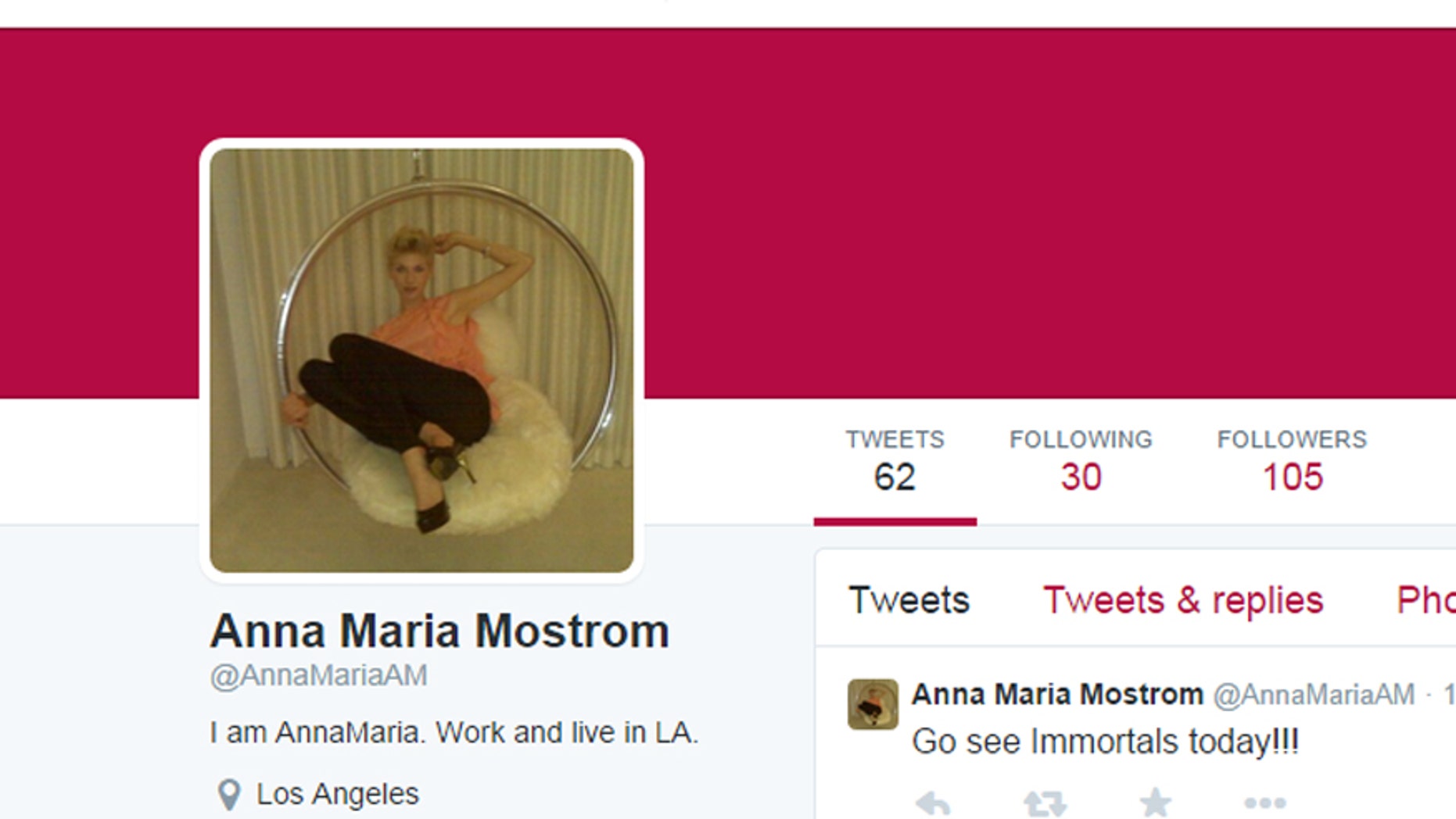Image resolution: width=1456 pixels, height=819 pixels.
Task: Select the Tweets tab in the timeline
Action: coord(909,600)
